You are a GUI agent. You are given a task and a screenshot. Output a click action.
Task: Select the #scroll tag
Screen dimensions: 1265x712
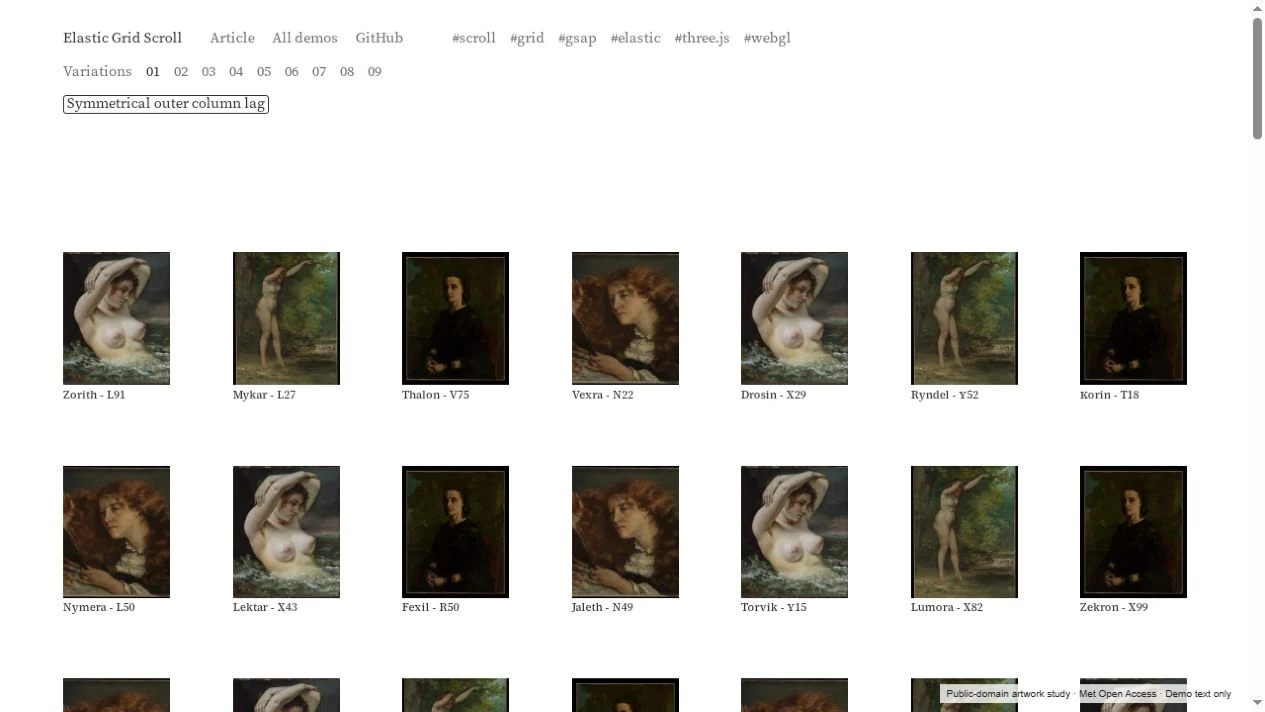tap(474, 38)
